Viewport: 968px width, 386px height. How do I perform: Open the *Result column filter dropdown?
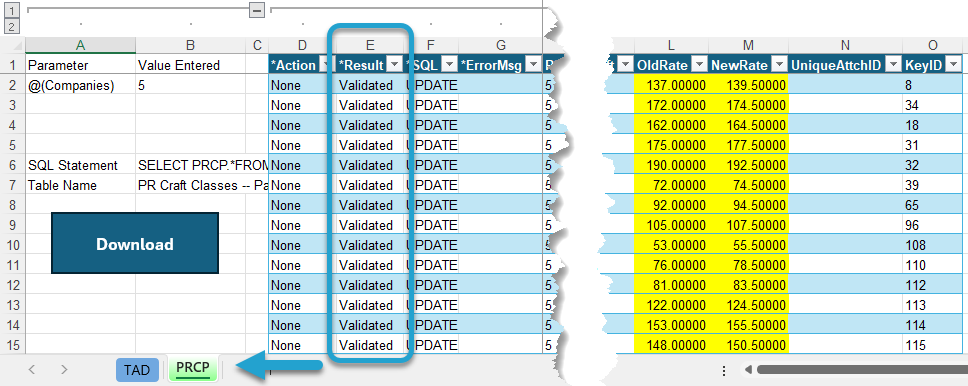tap(394, 65)
